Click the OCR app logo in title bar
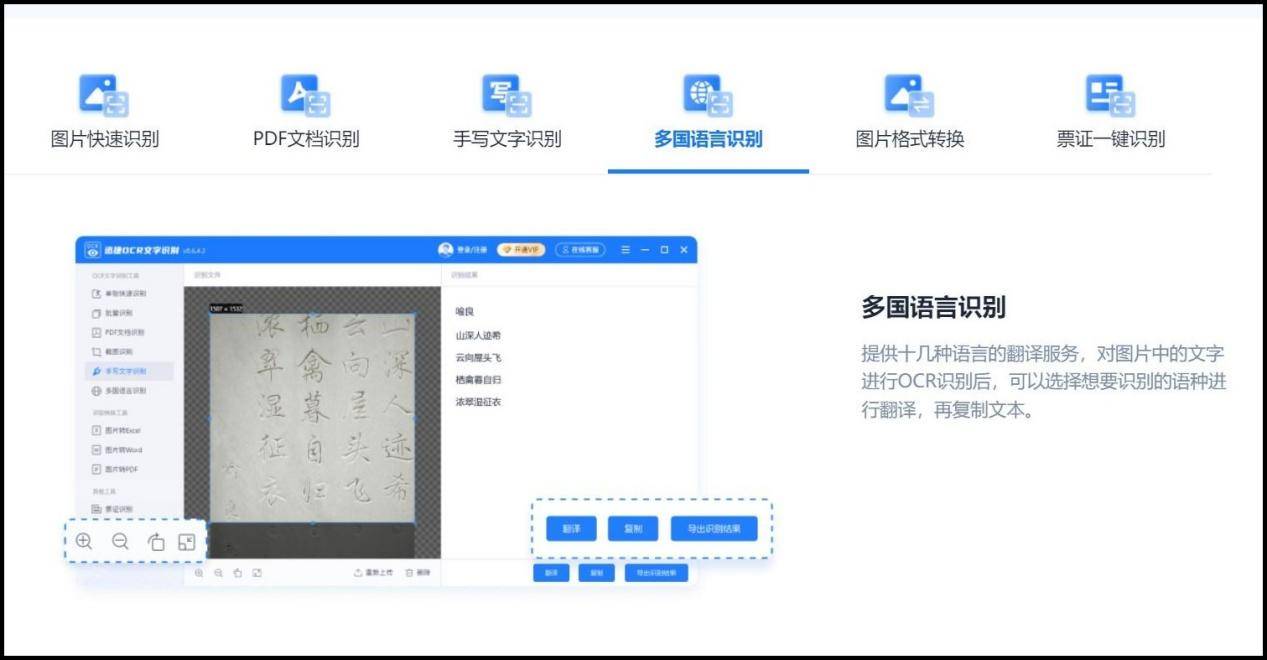The image size is (1267, 660). (x=92, y=249)
